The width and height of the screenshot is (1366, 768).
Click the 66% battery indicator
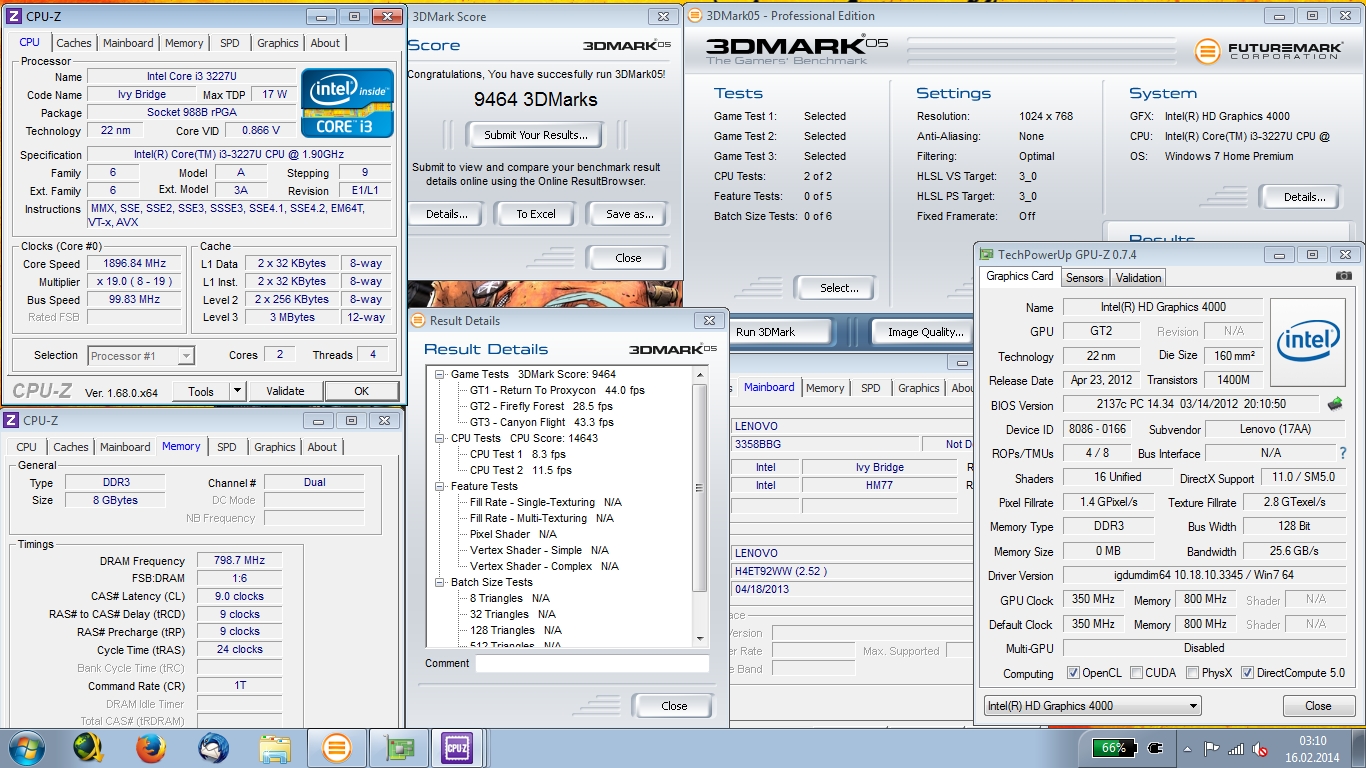pos(1114,748)
